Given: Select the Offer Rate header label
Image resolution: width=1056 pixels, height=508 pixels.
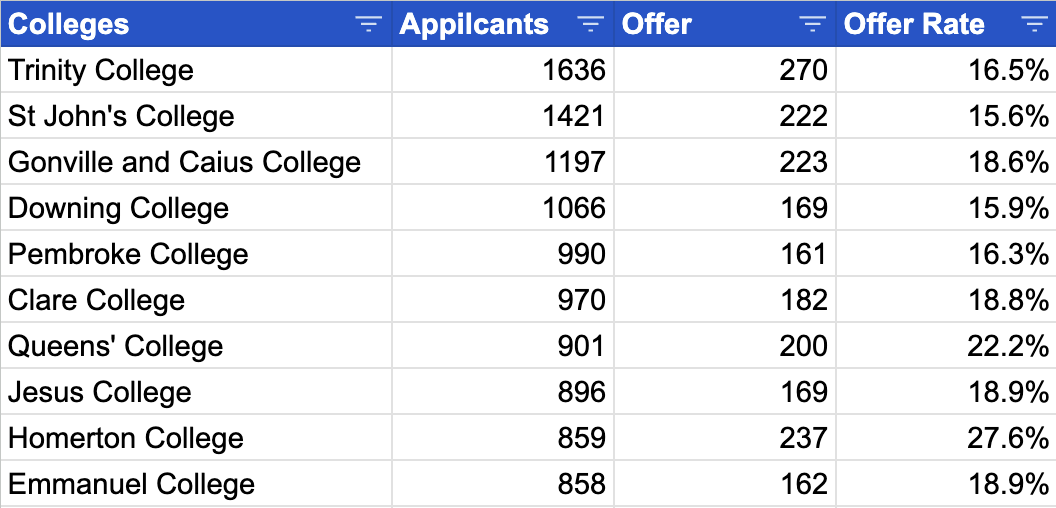Looking at the screenshot, I should (x=914, y=25).
